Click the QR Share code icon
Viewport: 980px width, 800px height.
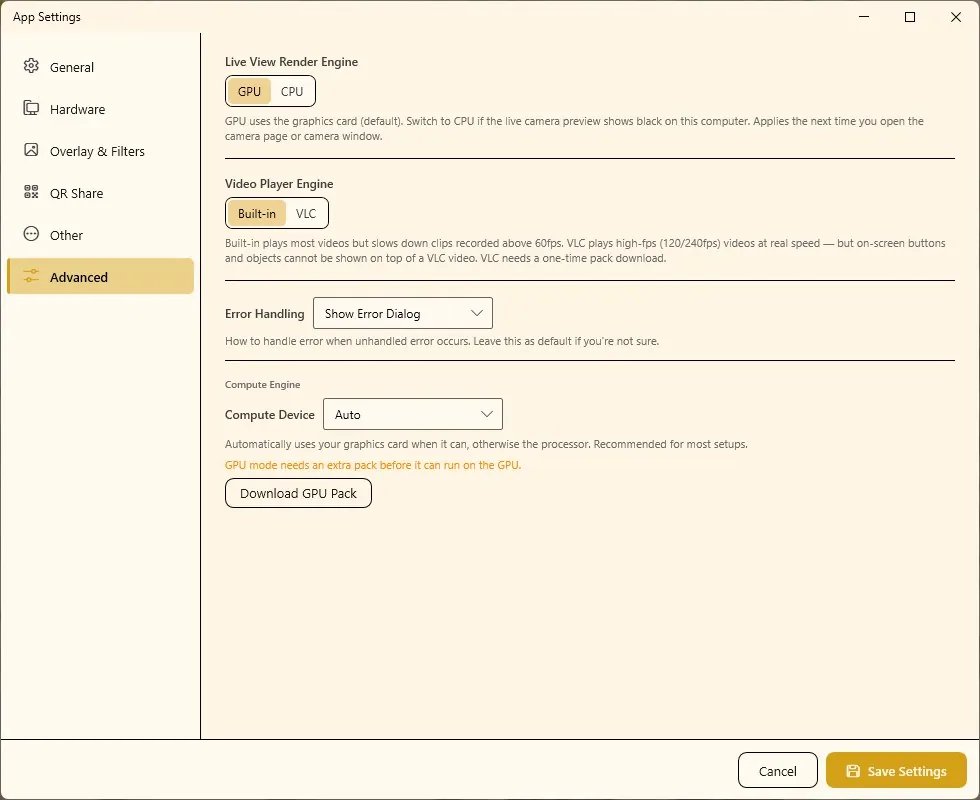coord(31,192)
